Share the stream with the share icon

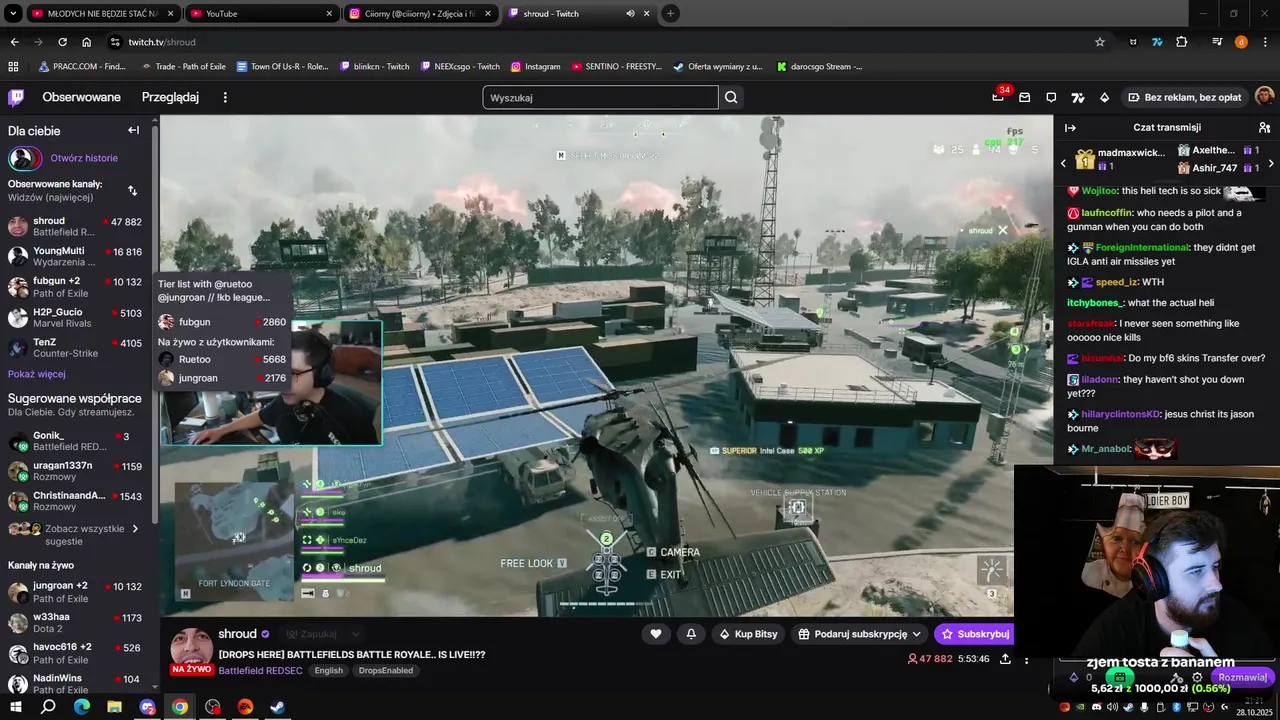click(1005, 659)
